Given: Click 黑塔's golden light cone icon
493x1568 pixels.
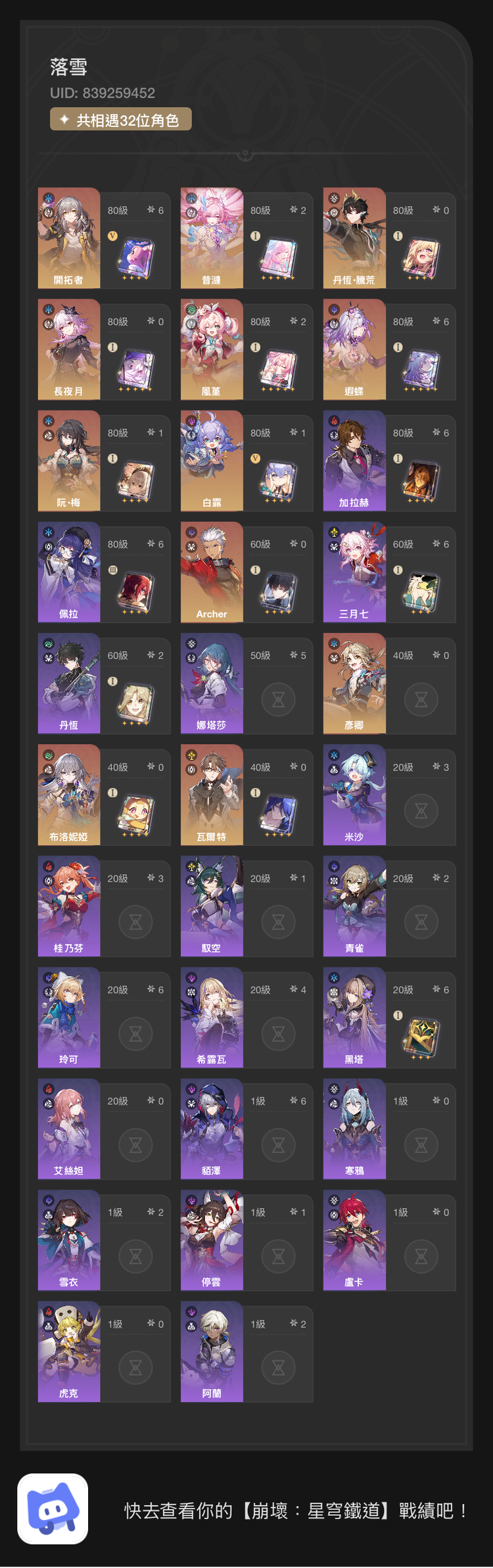Looking at the screenshot, I should [x=421, y=1038].
